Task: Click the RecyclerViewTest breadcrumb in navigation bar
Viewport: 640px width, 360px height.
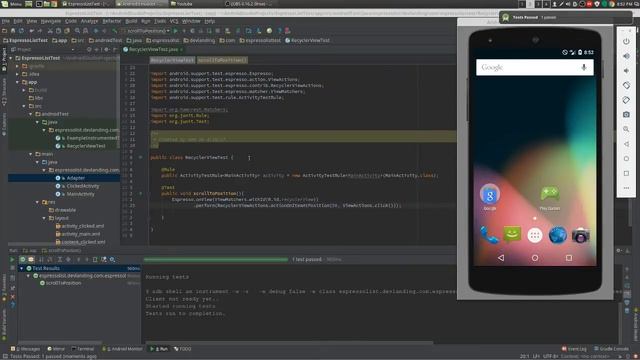Action: click(307, 40)
